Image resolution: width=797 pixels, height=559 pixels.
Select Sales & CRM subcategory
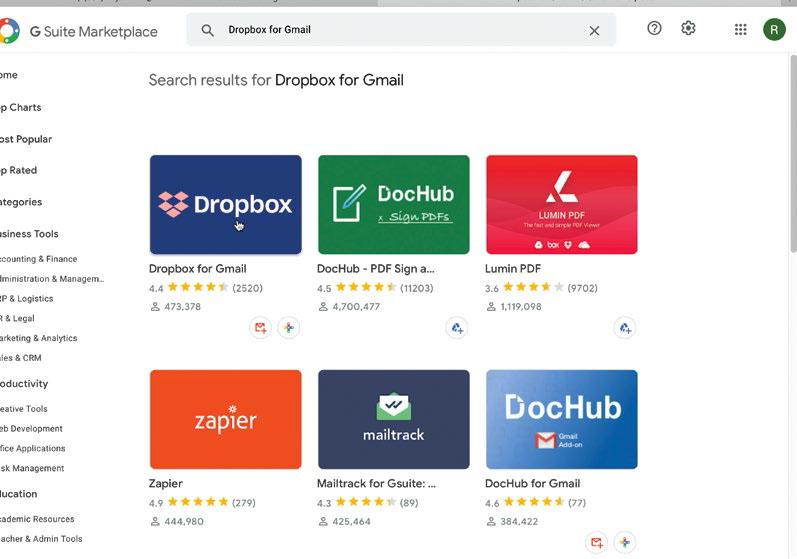[21, 358]
